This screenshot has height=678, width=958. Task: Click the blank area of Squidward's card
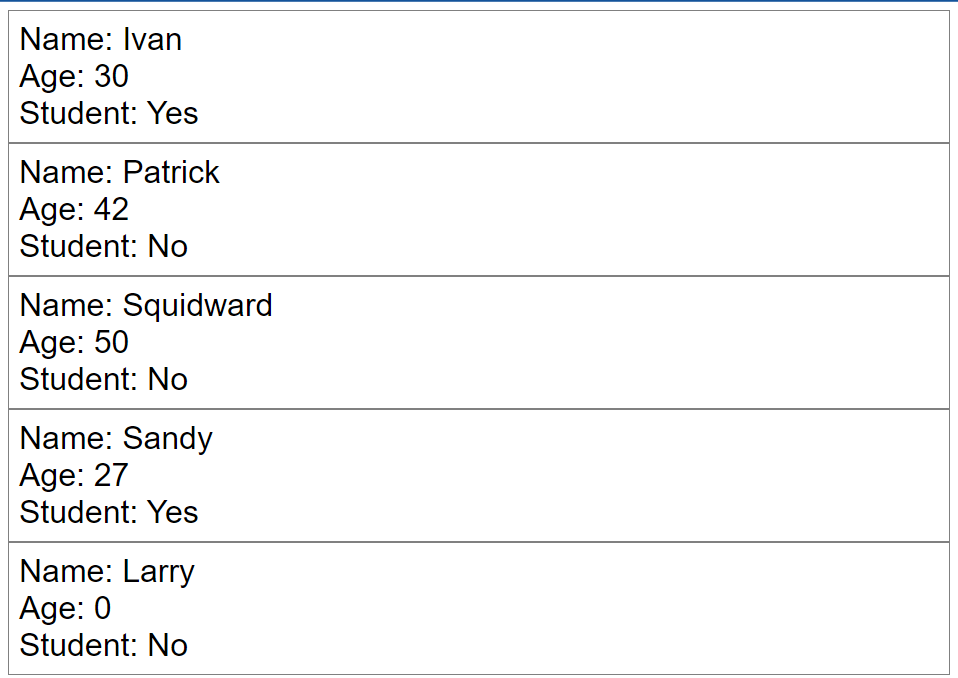point(600,343)
